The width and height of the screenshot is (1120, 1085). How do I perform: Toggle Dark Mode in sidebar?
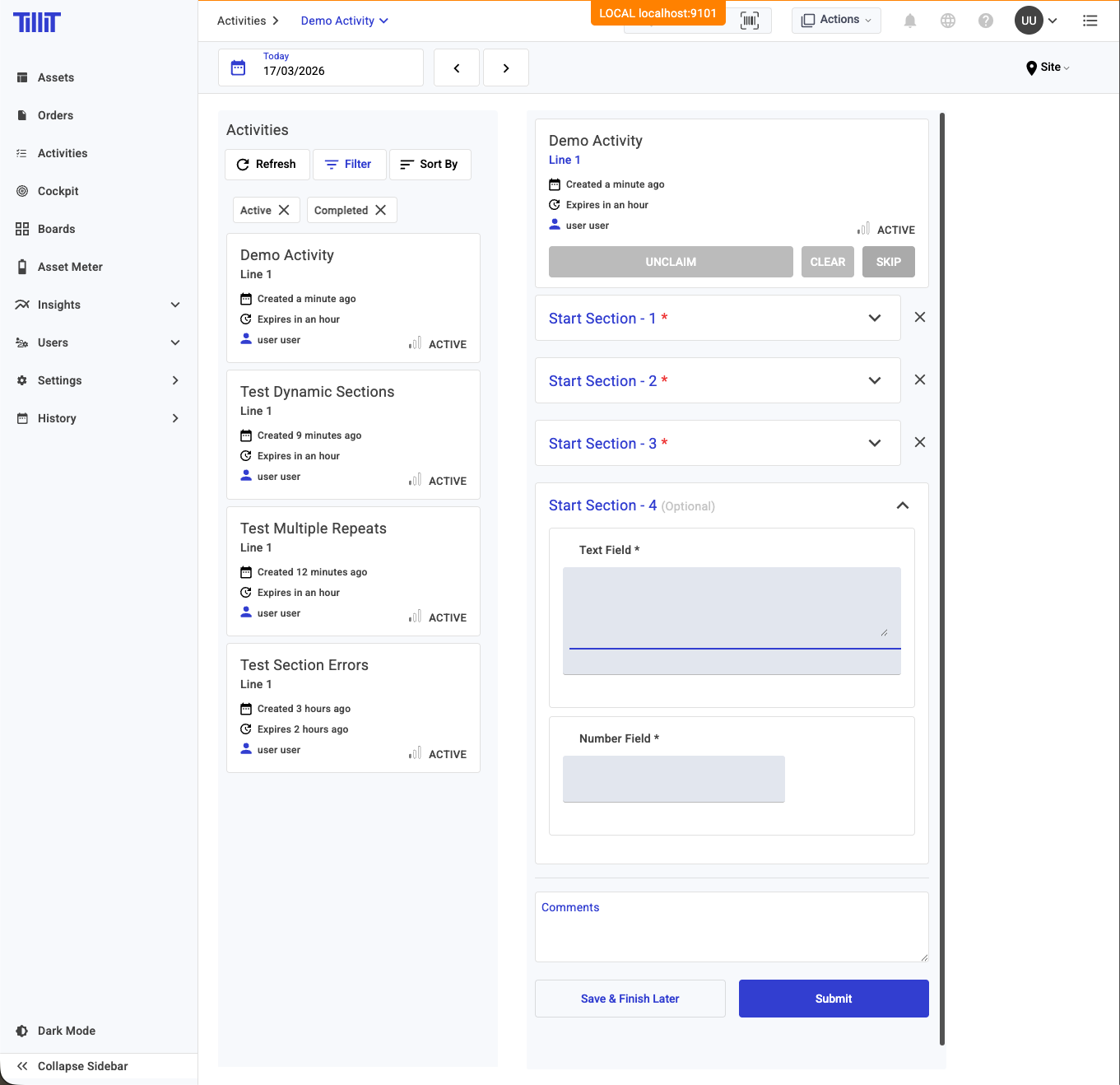66,1031
